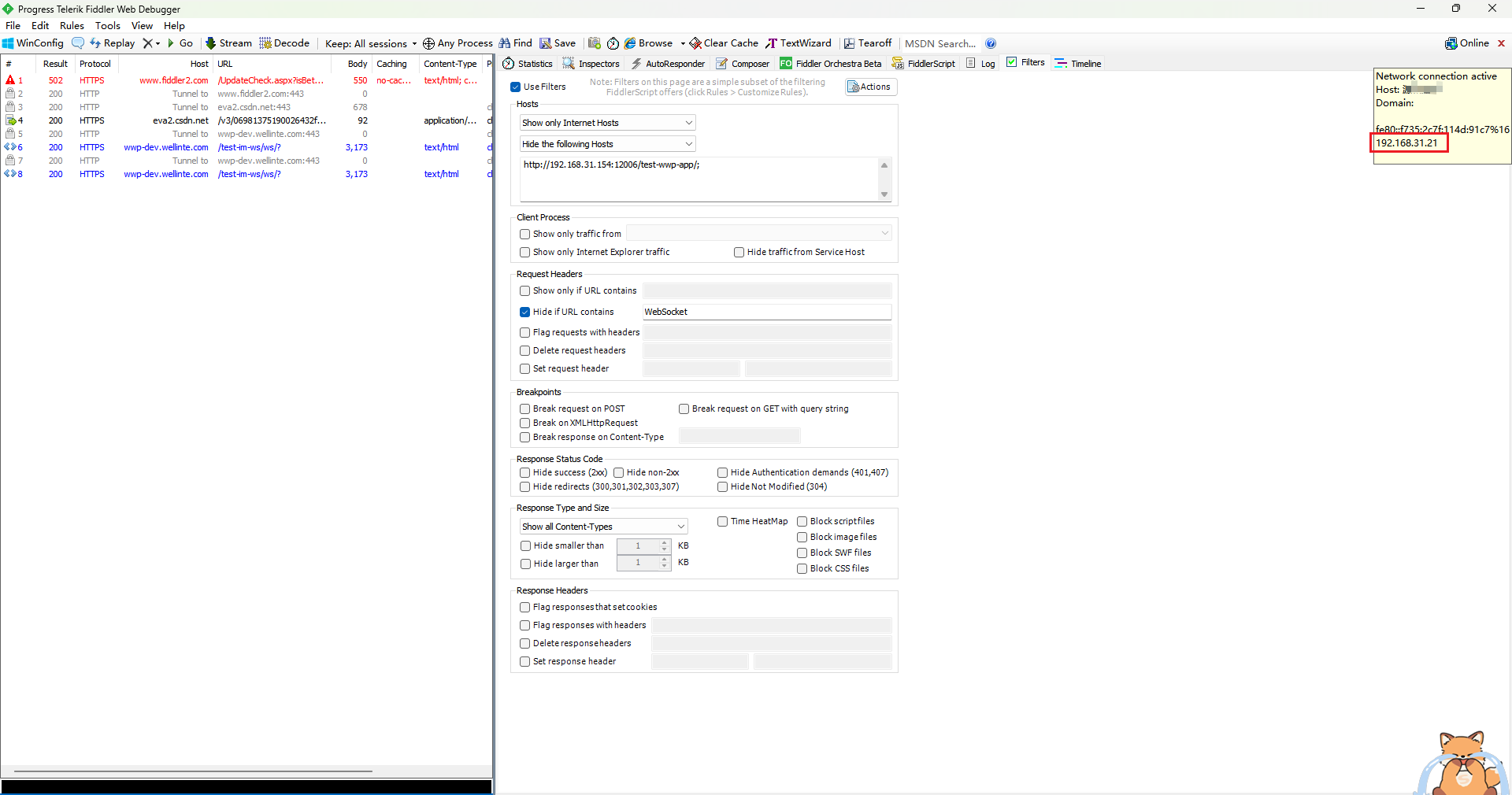Click the Actions button

(x=871, y=87)
